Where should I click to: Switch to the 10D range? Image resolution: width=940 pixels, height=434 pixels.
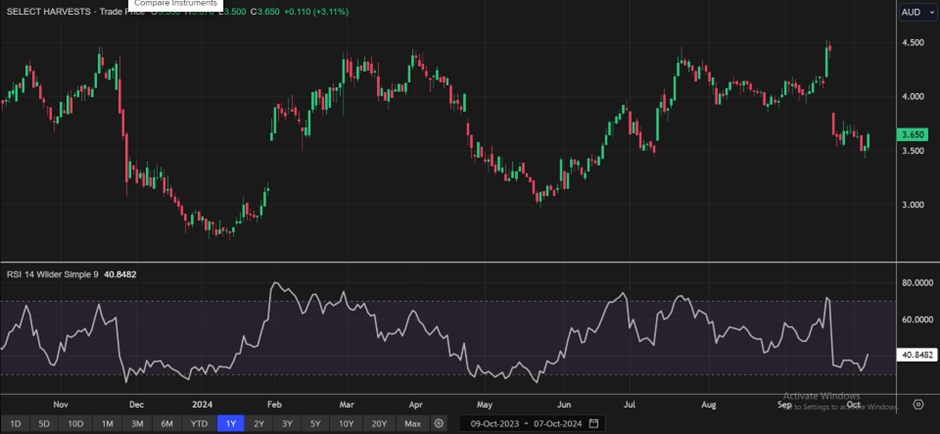75,423
